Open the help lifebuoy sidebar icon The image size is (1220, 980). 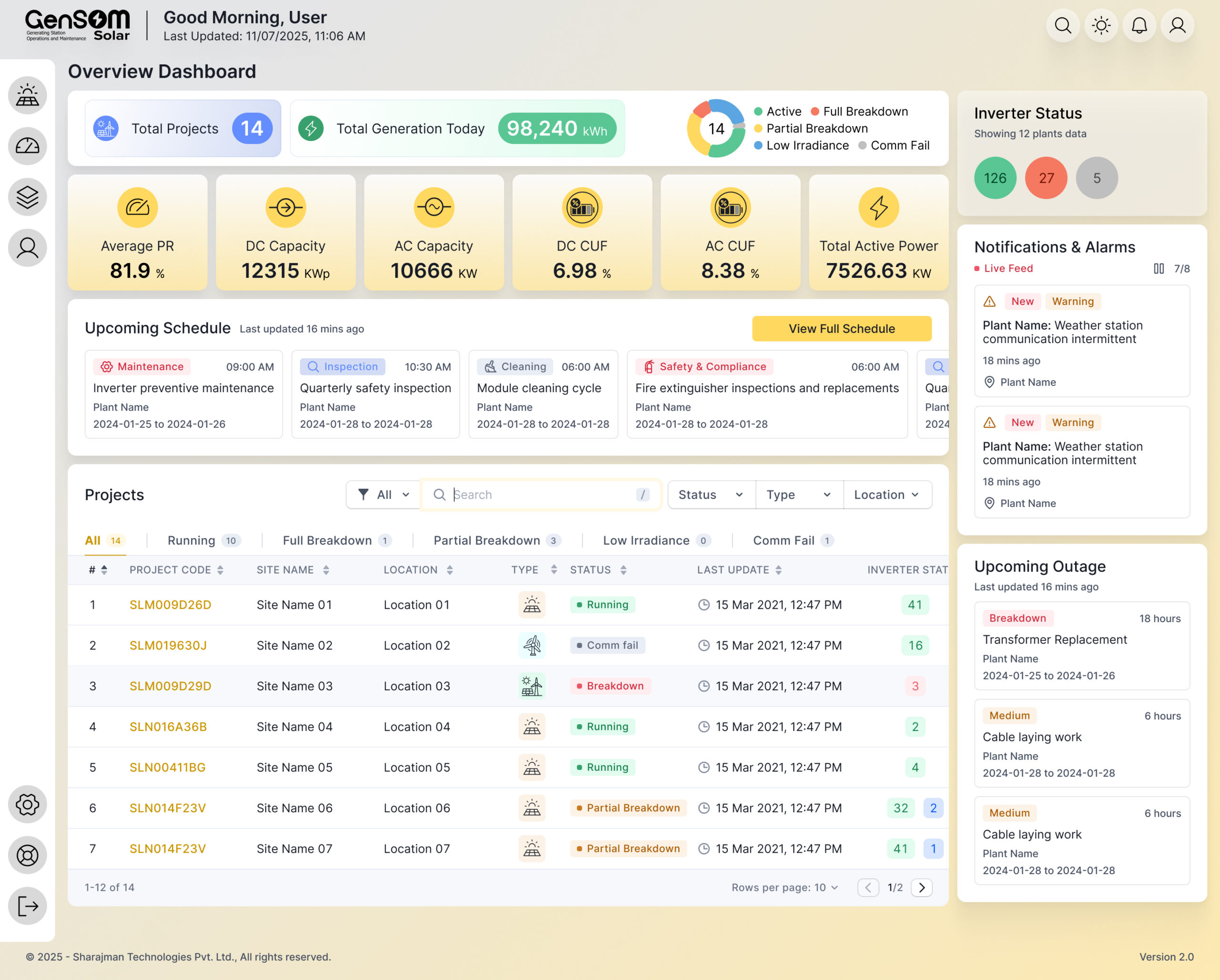click(27, 855)
